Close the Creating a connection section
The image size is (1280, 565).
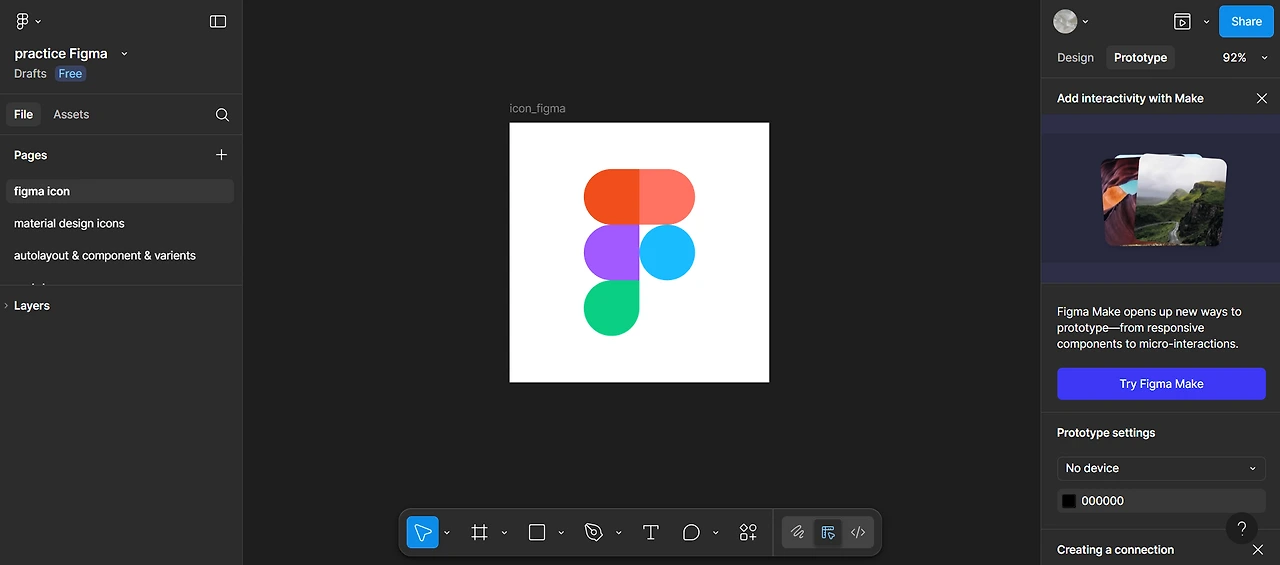click(x=1258, y=550)
